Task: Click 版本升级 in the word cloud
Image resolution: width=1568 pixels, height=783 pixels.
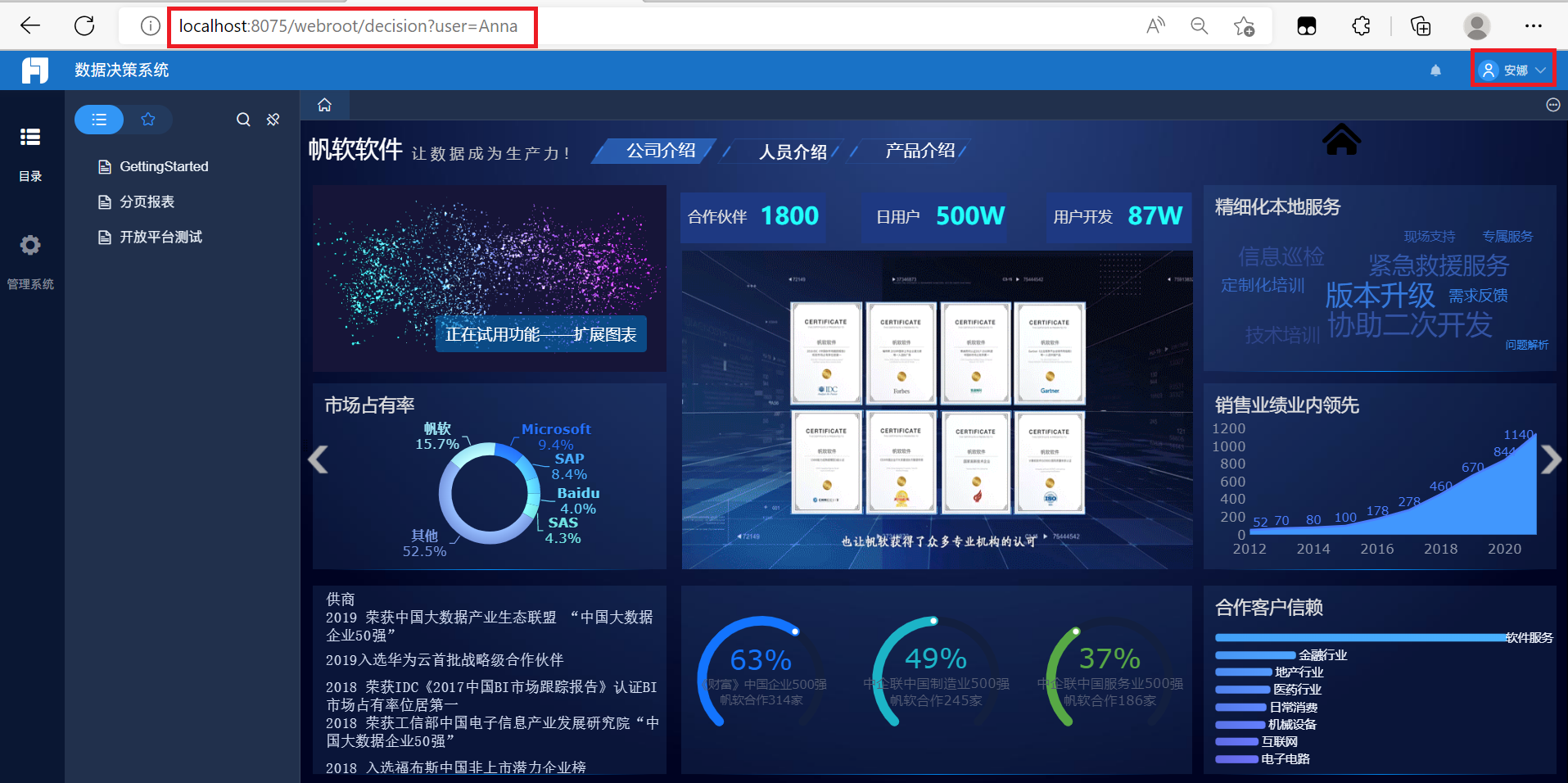Action: click(1380, 295)
